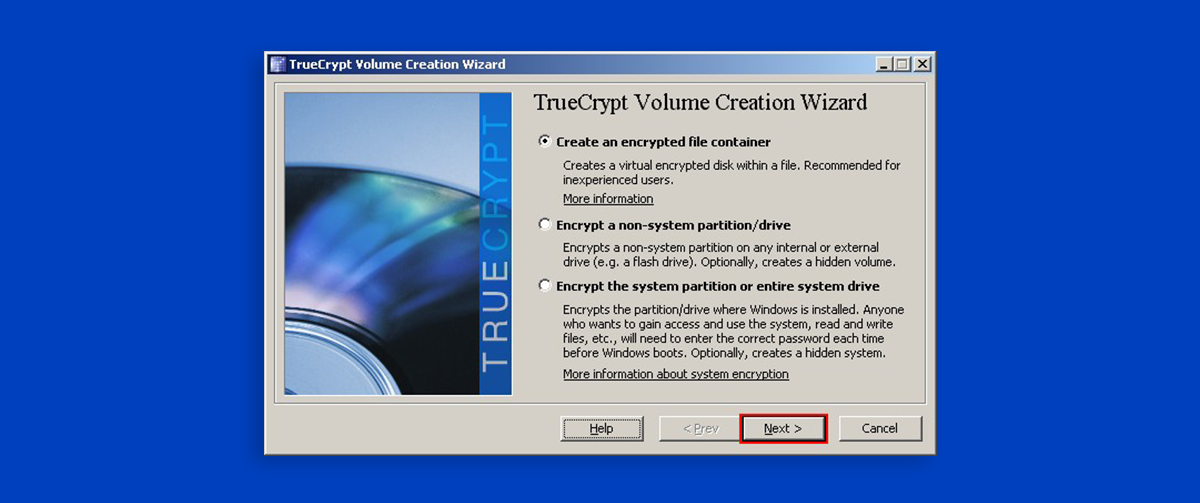Minimize the TrueCrypt wizard window
1200x503 pixels.
(885, 64)
